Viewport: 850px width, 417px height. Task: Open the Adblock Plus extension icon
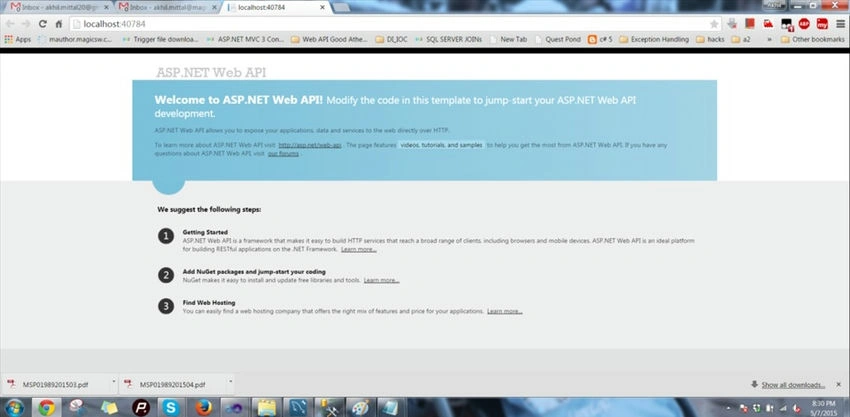click(804, 24)
